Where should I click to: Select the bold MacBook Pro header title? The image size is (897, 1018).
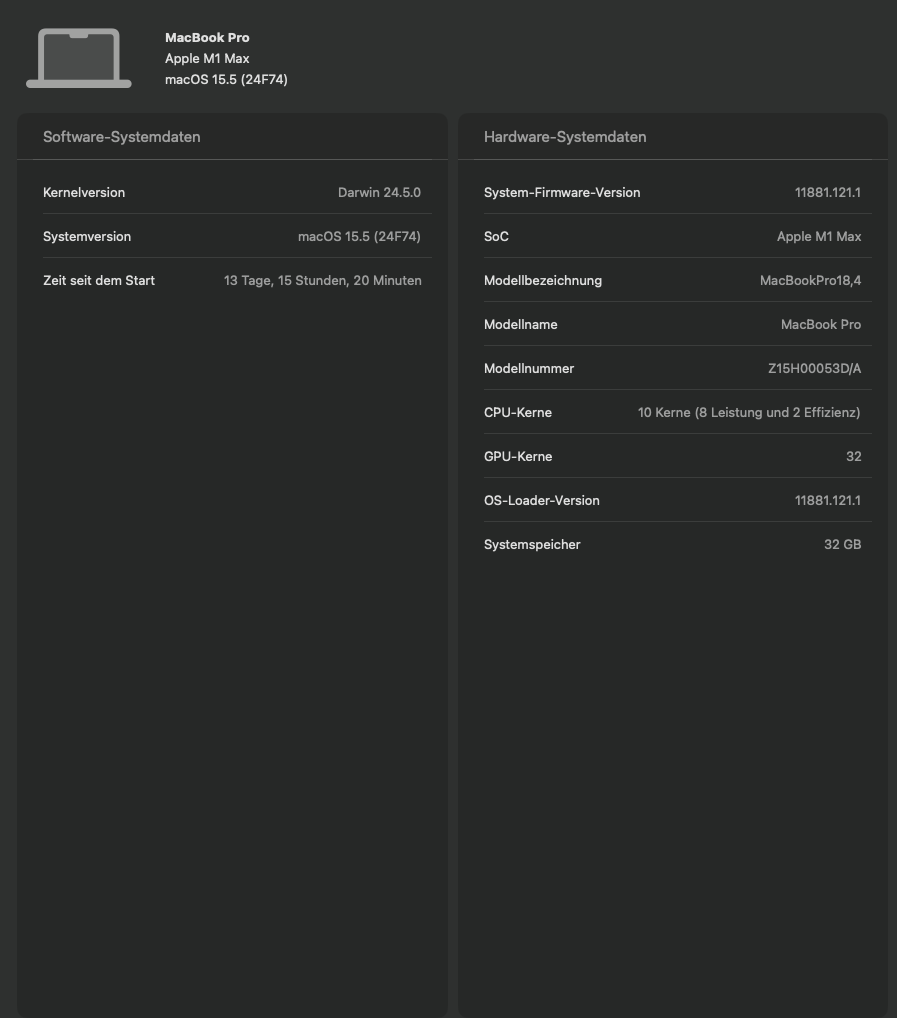[207, 38]
